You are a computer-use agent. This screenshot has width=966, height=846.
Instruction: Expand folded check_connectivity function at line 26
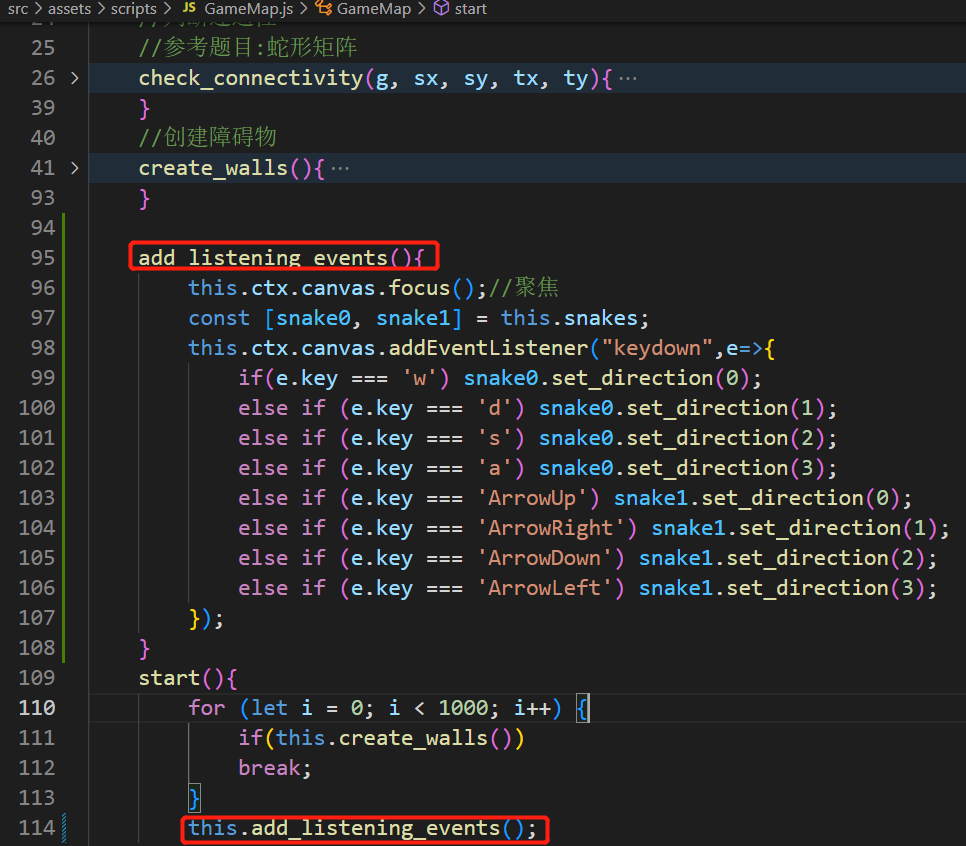(75, 78)
